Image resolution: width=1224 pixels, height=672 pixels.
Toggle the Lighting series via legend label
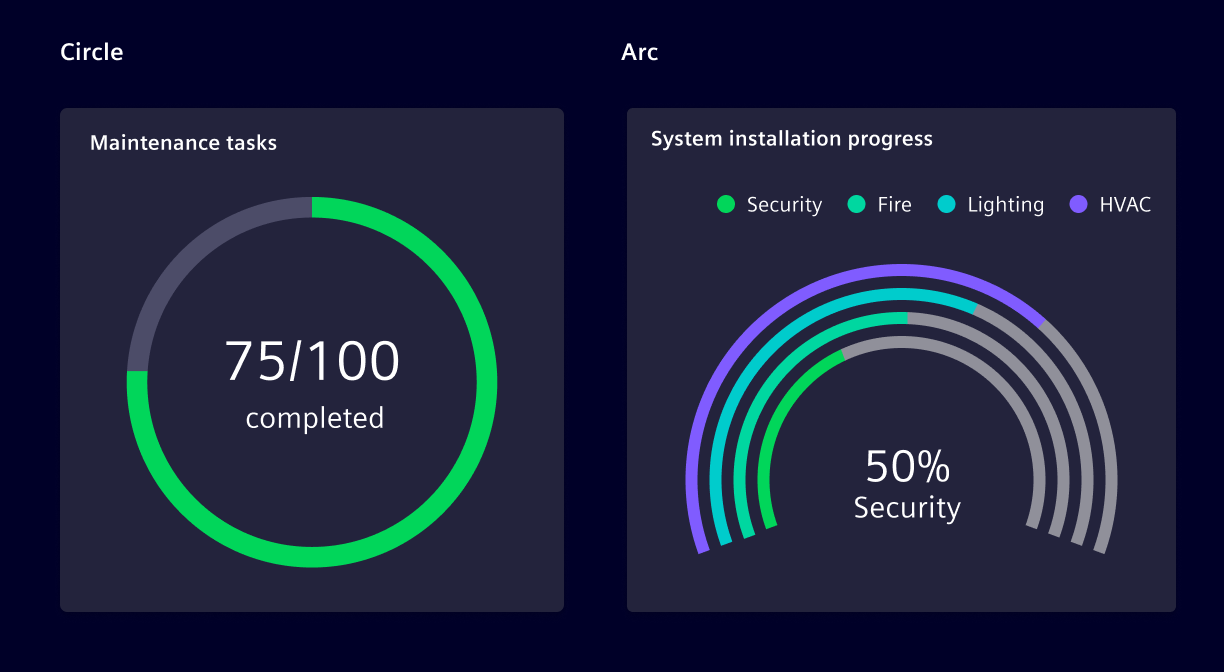tap(1005, 205)
